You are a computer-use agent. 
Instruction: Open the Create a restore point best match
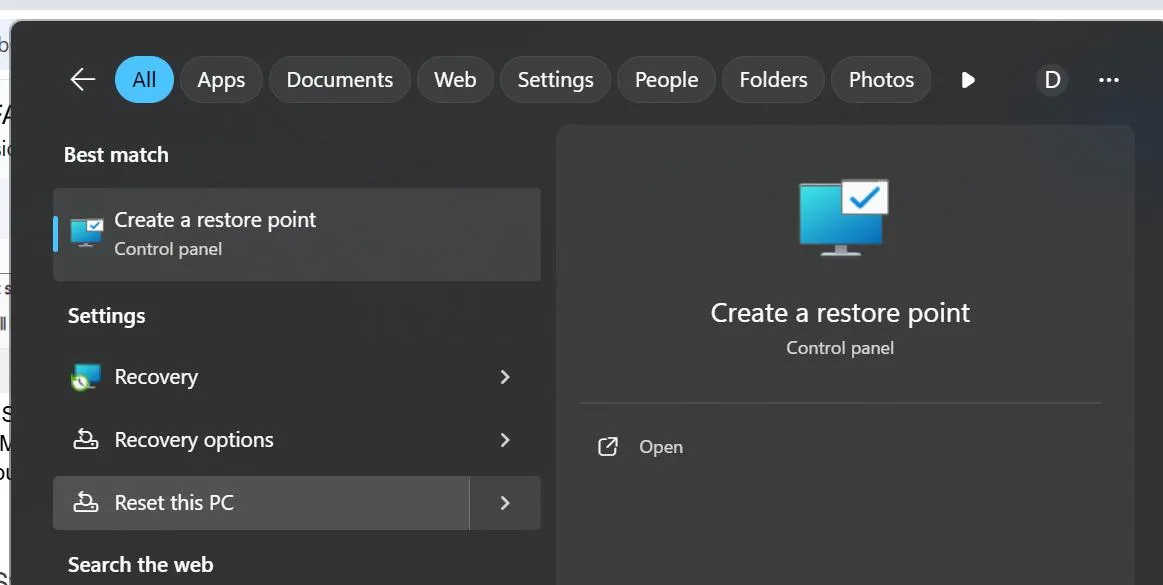click(215, 232)
